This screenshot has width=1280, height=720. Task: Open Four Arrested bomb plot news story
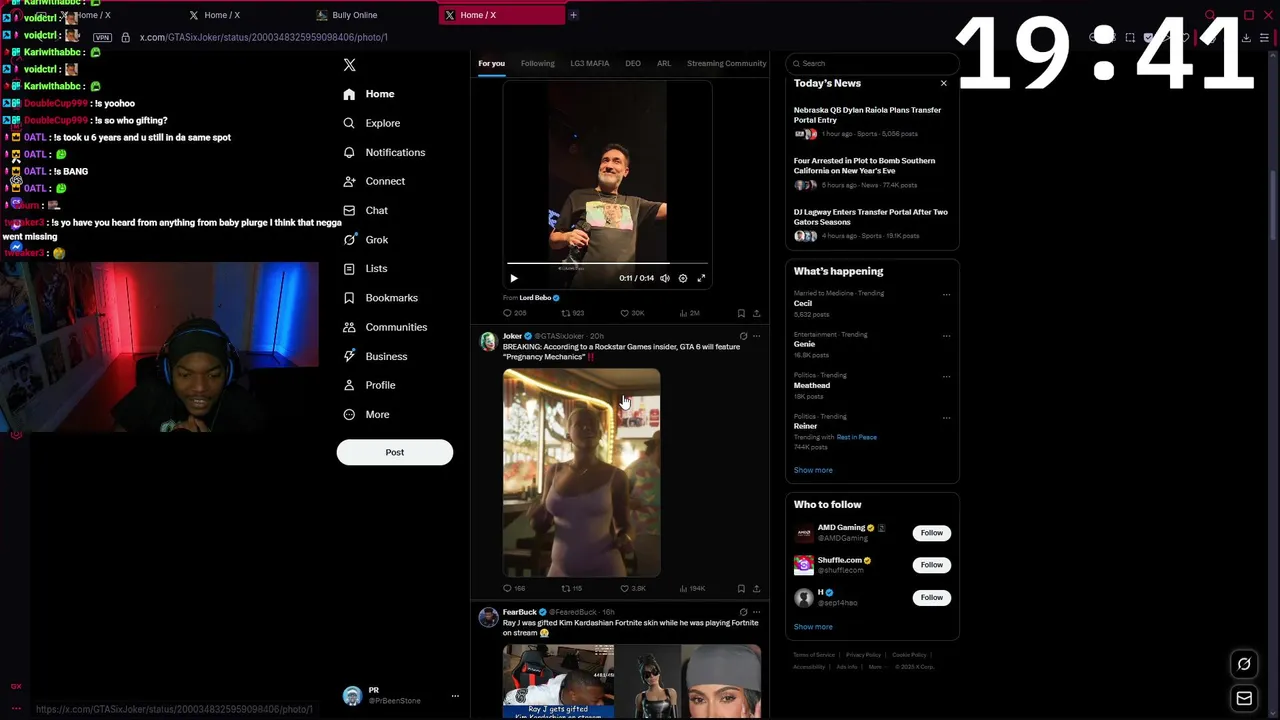click(x=871, y=172)
